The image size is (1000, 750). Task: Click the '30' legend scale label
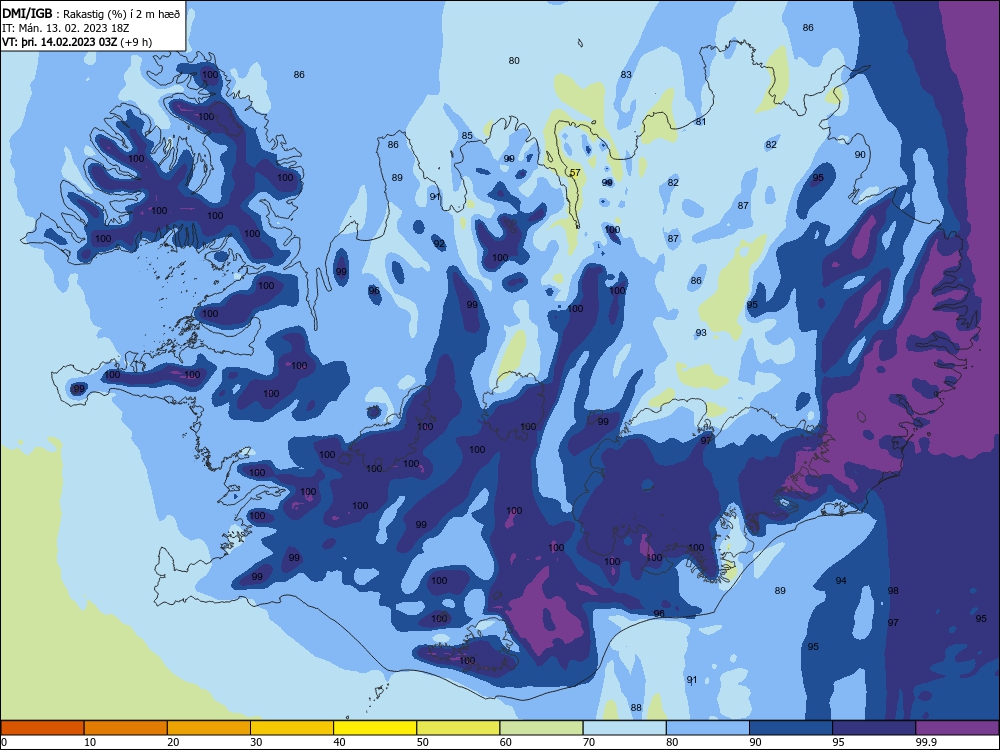point(256,742)
